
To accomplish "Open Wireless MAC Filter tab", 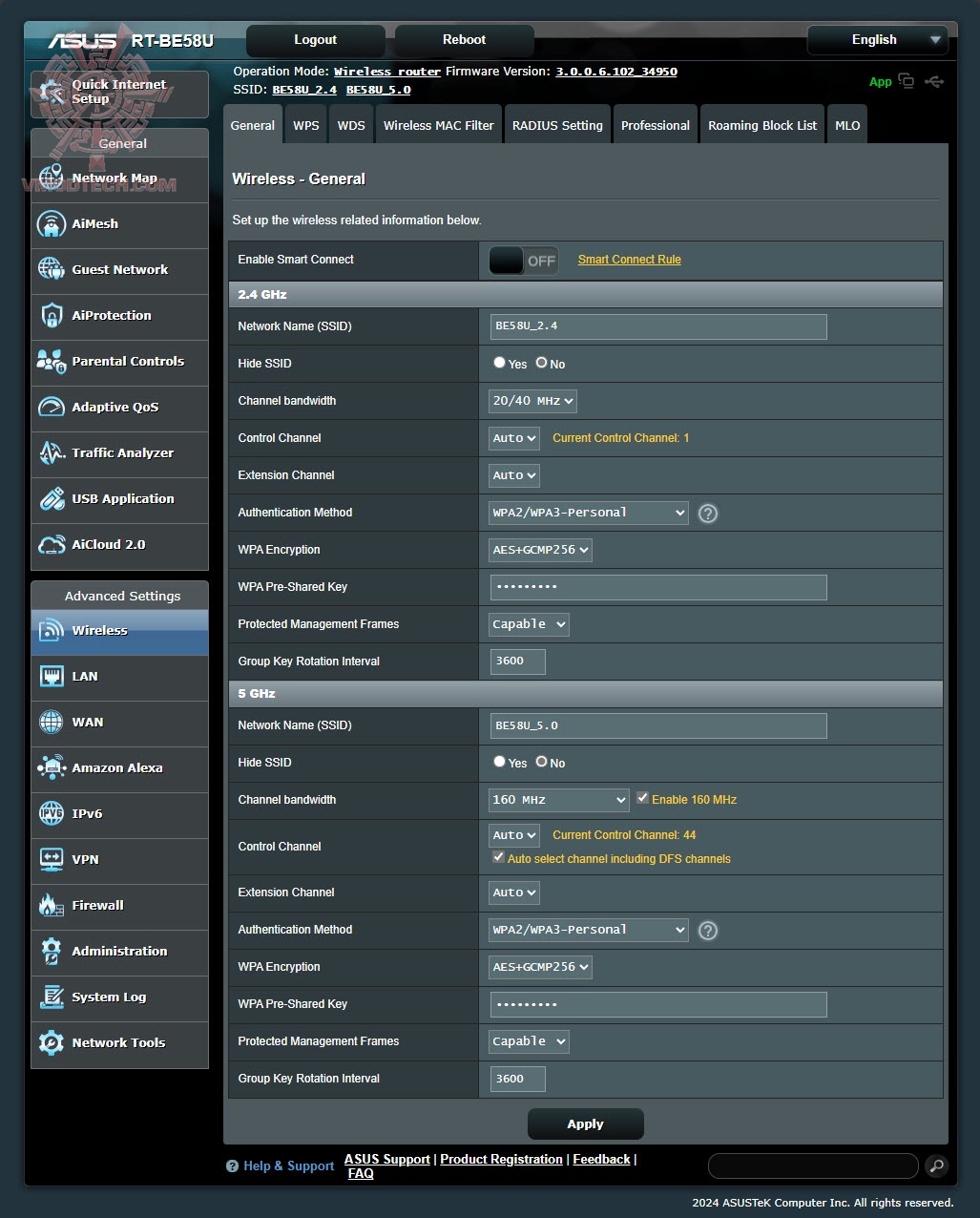I will pyautogui.click(x=439, y=125).
